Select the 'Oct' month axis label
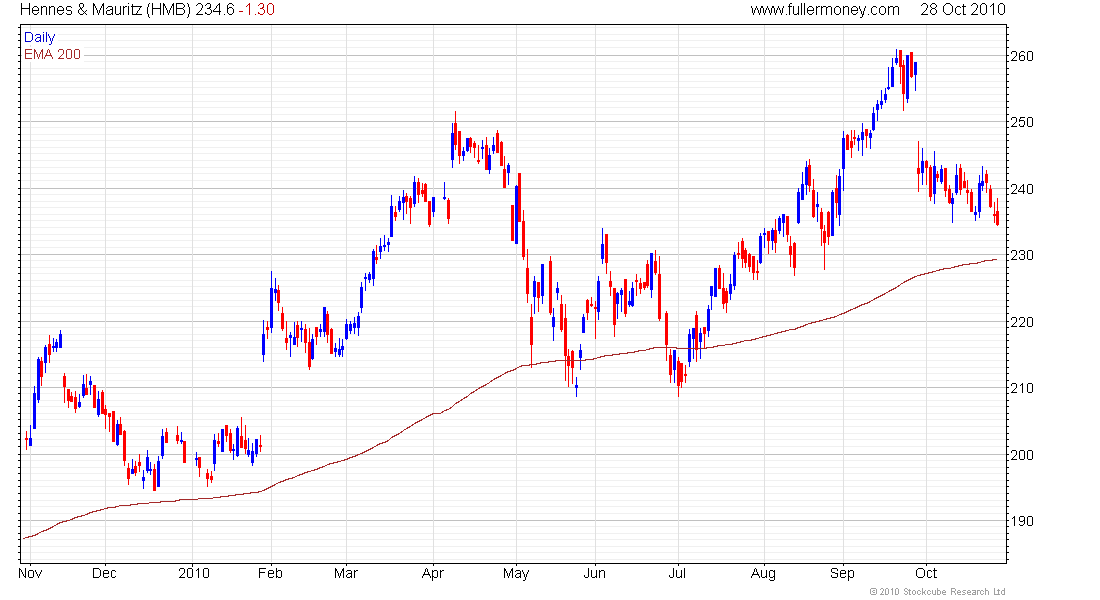The height and width of the screenshot is (600, 1100). tap(926, 573)
